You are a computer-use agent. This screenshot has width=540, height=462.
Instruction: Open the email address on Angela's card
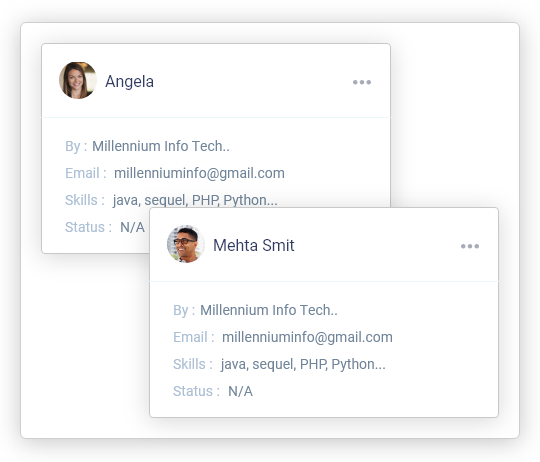coord(199,173)
